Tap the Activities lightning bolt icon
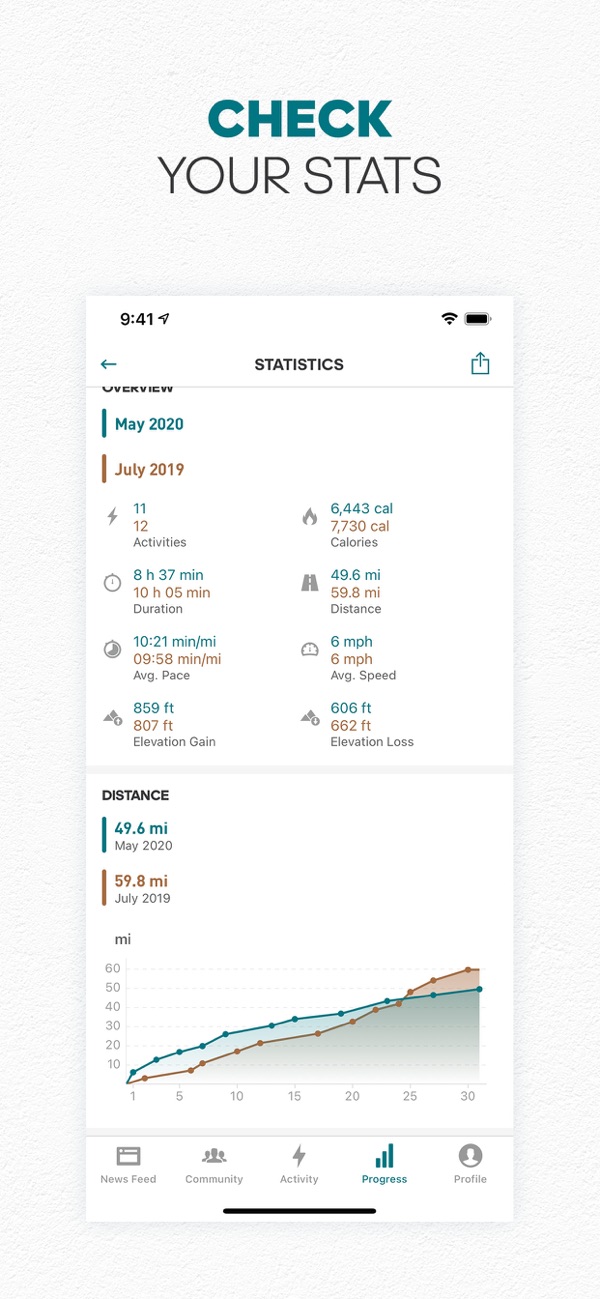The width and height of the screenshot is (600, 1299). (112, 517)
